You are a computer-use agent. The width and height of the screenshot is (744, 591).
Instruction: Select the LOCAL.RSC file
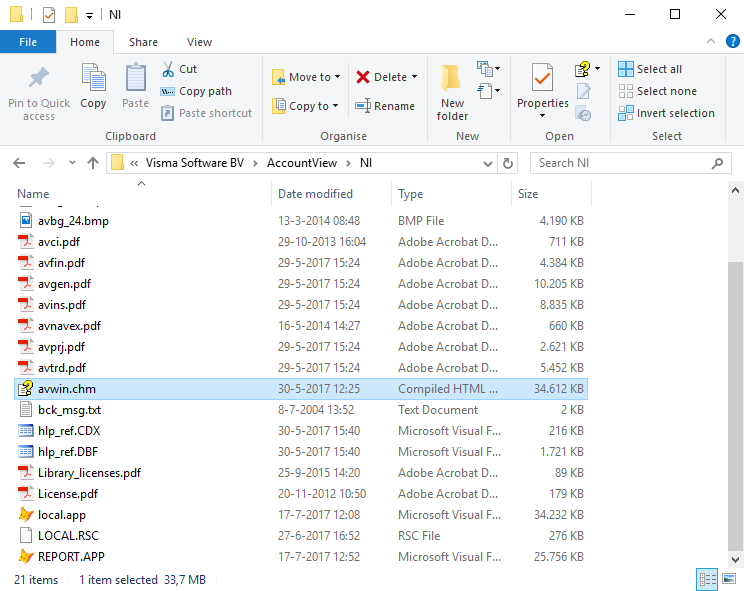click(301, 536)
